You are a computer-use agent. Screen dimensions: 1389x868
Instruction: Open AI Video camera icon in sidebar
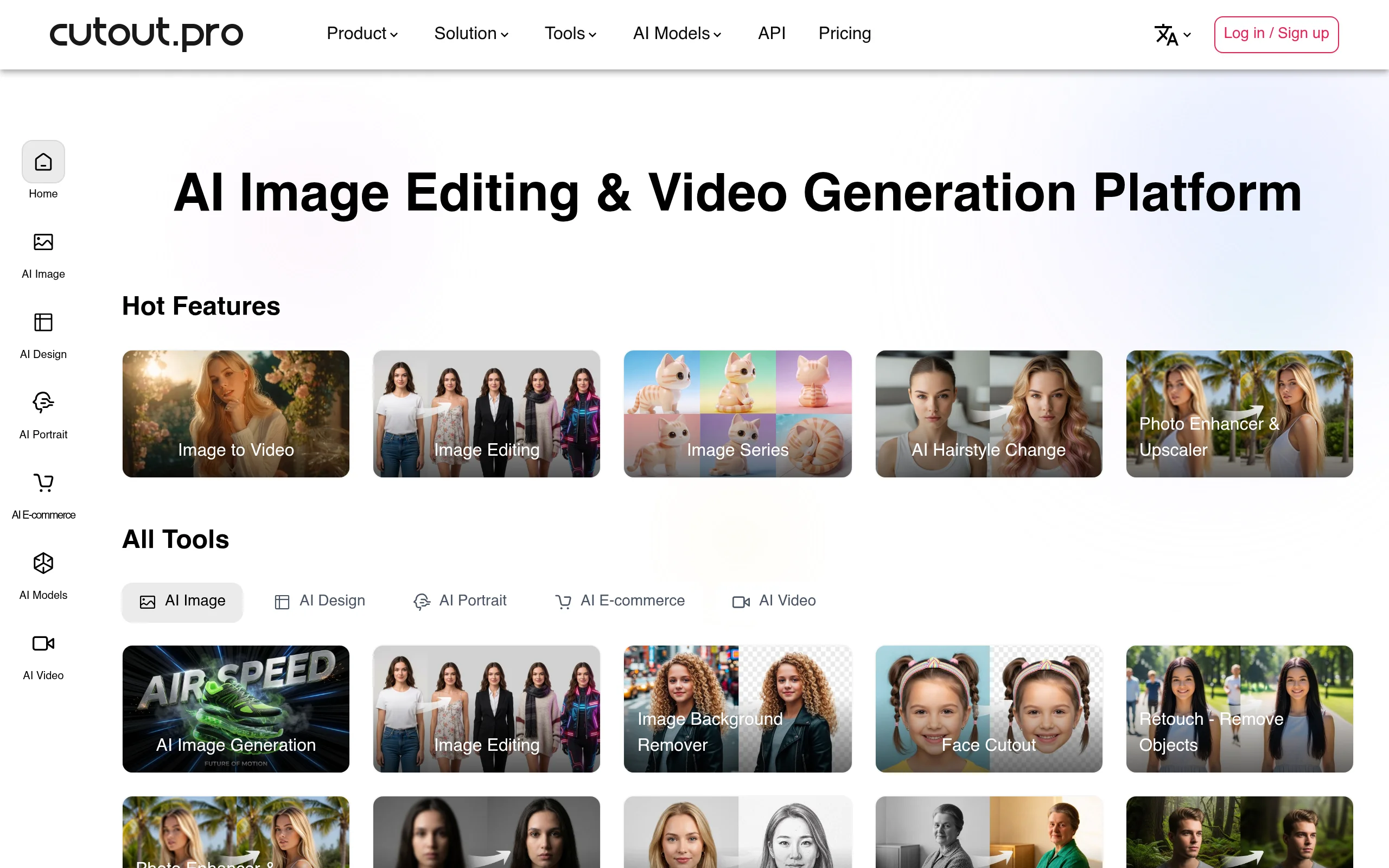(x=43, y=643)
